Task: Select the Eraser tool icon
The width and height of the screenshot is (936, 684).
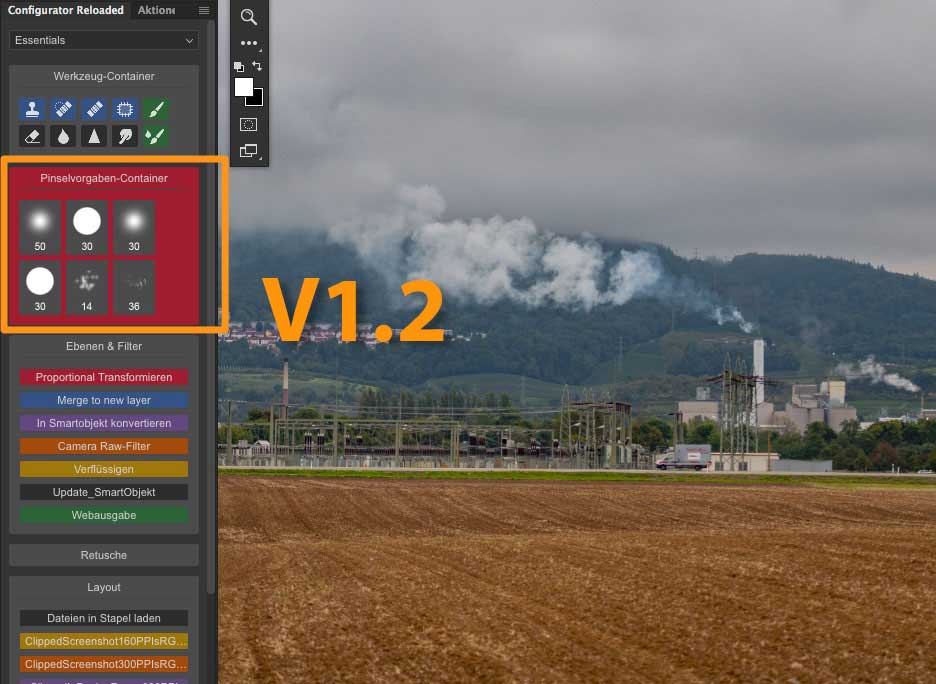Action: point(32,137)
